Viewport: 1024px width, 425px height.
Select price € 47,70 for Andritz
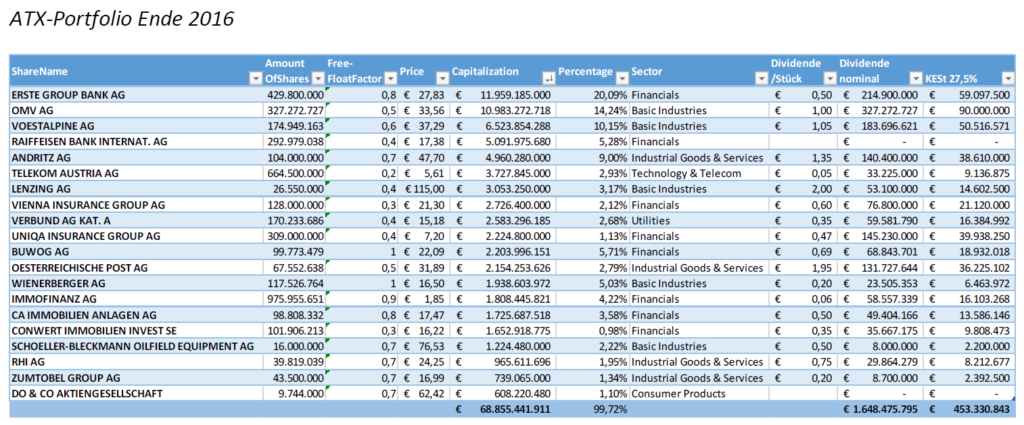click(424, 157)
